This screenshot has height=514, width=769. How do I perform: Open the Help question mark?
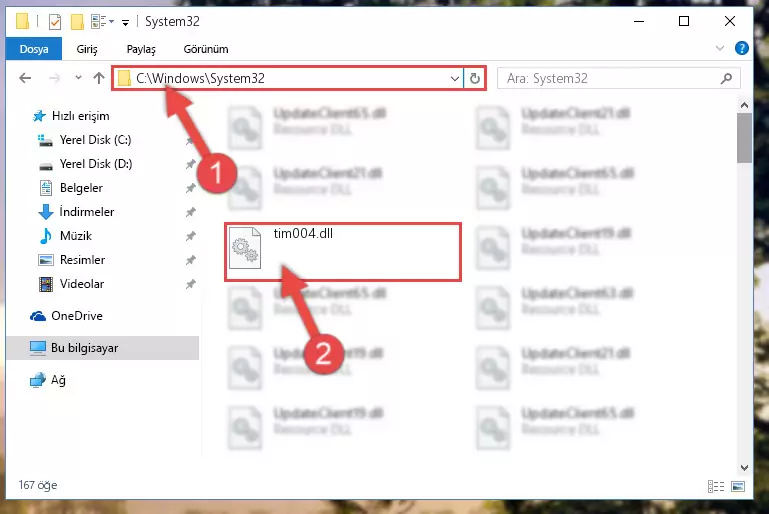tap(742, 48)
